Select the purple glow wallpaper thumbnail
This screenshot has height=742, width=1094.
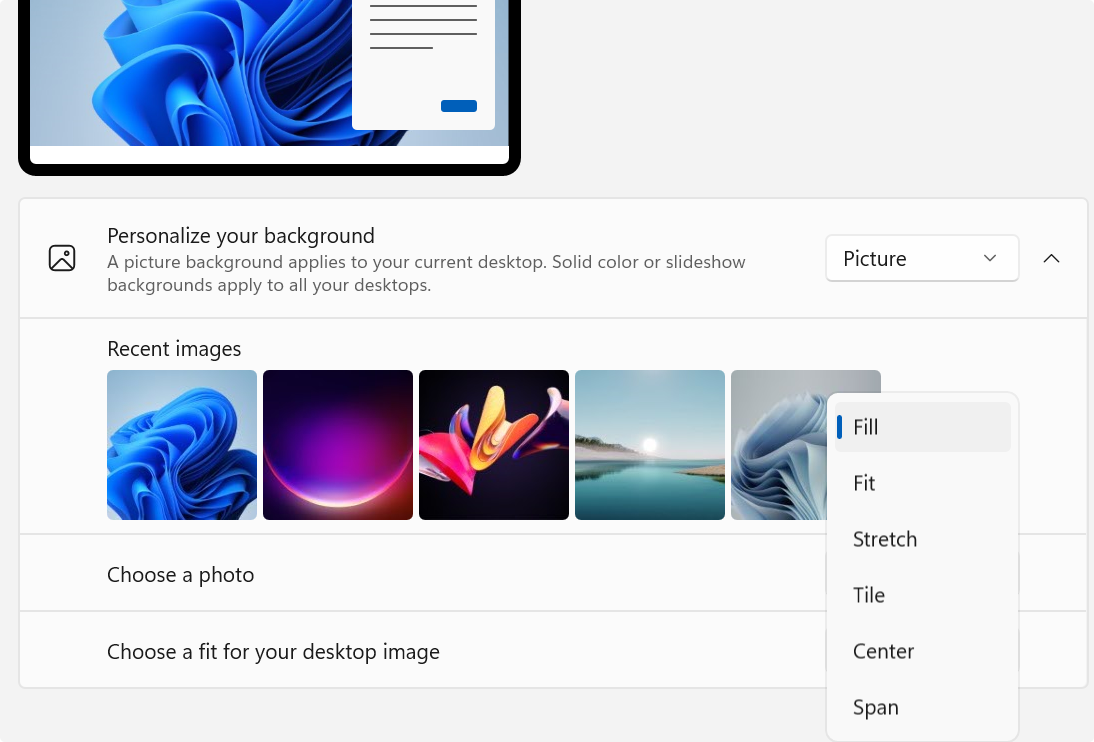(337, 445)
